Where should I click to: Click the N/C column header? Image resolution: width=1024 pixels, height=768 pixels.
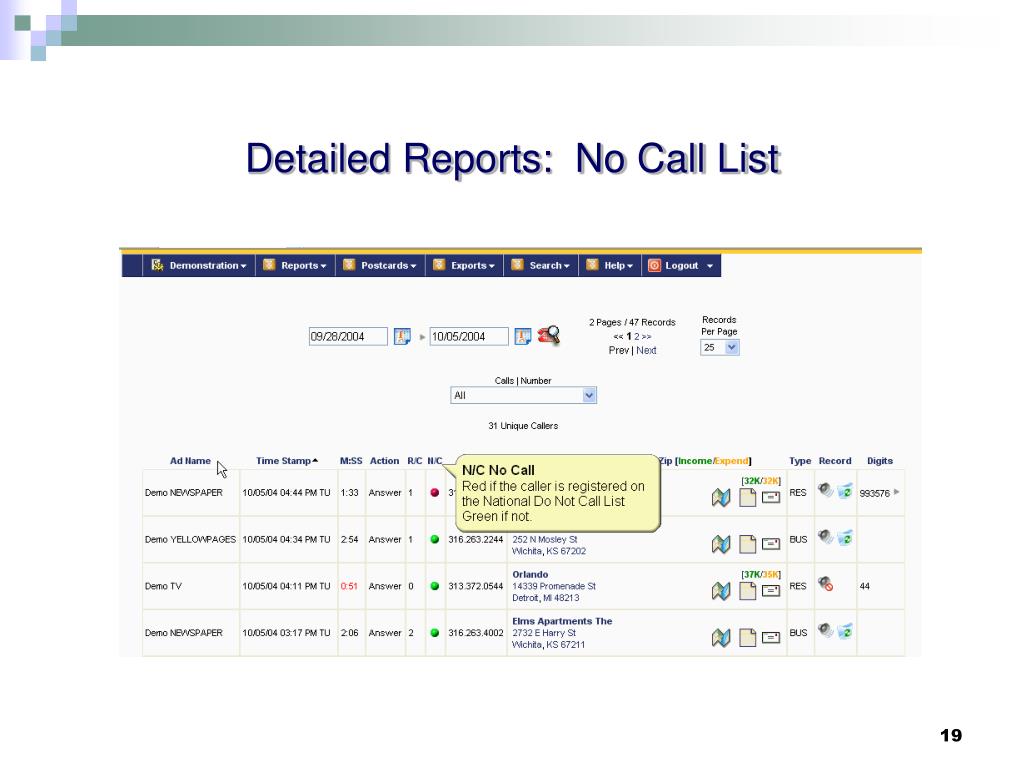point(435,460)
